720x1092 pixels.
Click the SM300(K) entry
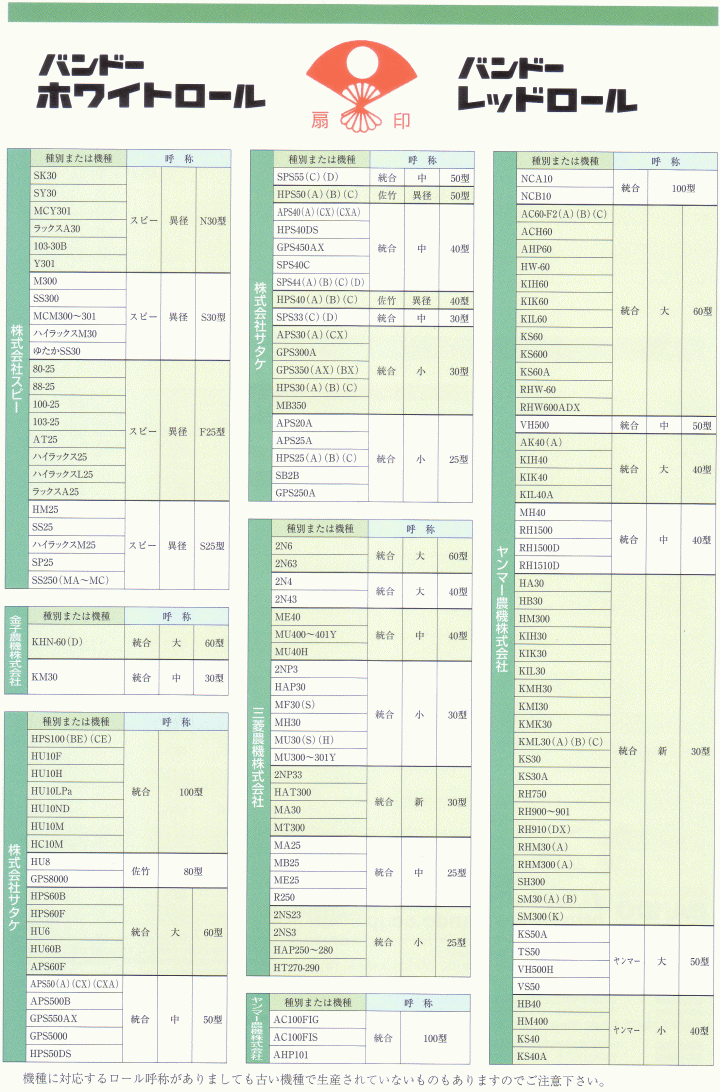[562, 916]
